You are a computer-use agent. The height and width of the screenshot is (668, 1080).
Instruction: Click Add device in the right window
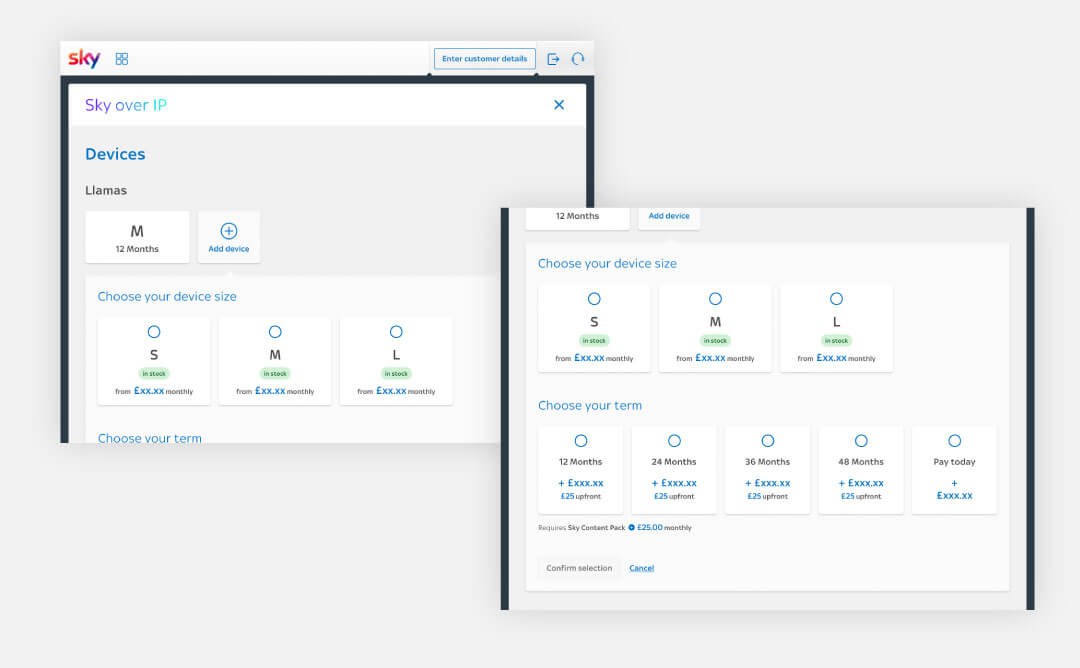(x=669, y=216)
